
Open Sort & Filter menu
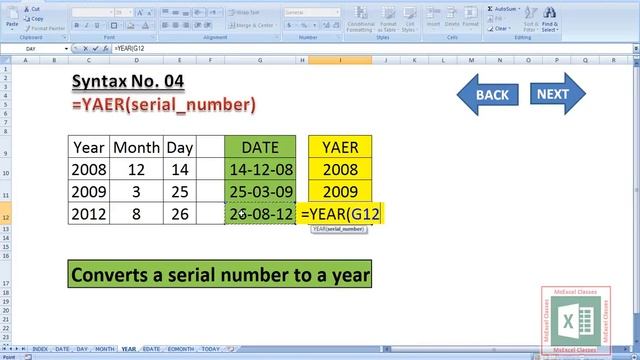(x=530, y=19)
